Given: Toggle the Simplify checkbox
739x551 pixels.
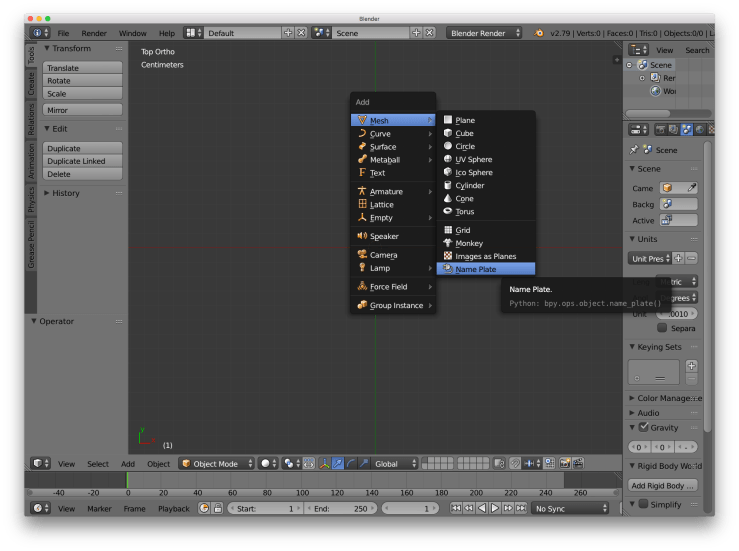Looking at the screenshot, I should [x=643, y=504].
